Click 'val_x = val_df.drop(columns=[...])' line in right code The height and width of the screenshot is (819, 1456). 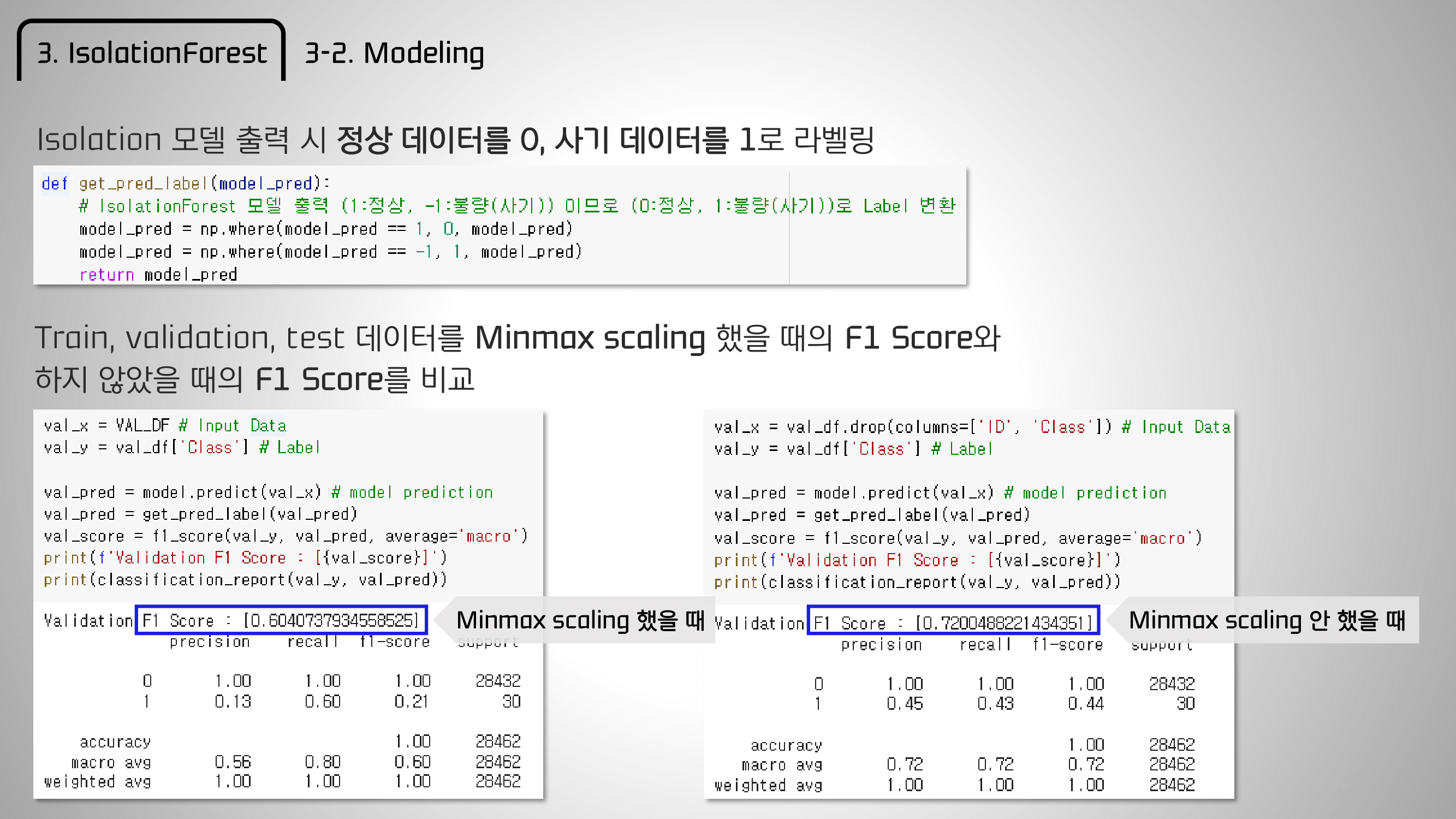972,427
